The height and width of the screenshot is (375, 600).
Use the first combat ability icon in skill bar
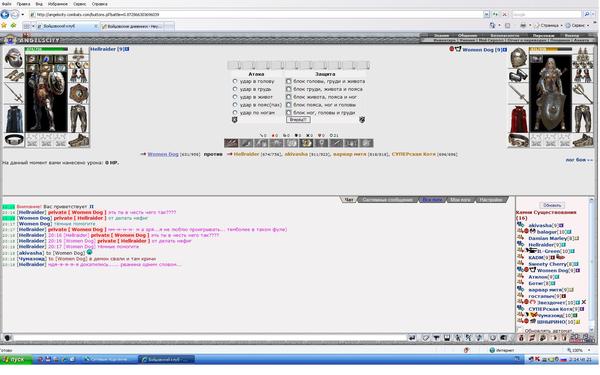[x=231, y=143]
